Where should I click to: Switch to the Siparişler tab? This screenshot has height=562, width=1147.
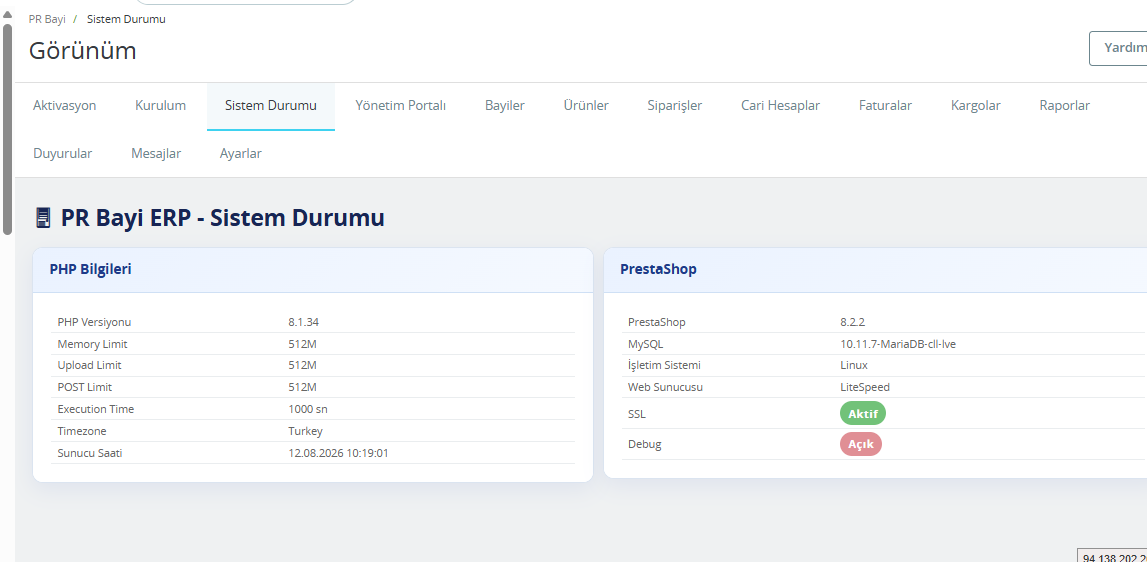(674, 105)
